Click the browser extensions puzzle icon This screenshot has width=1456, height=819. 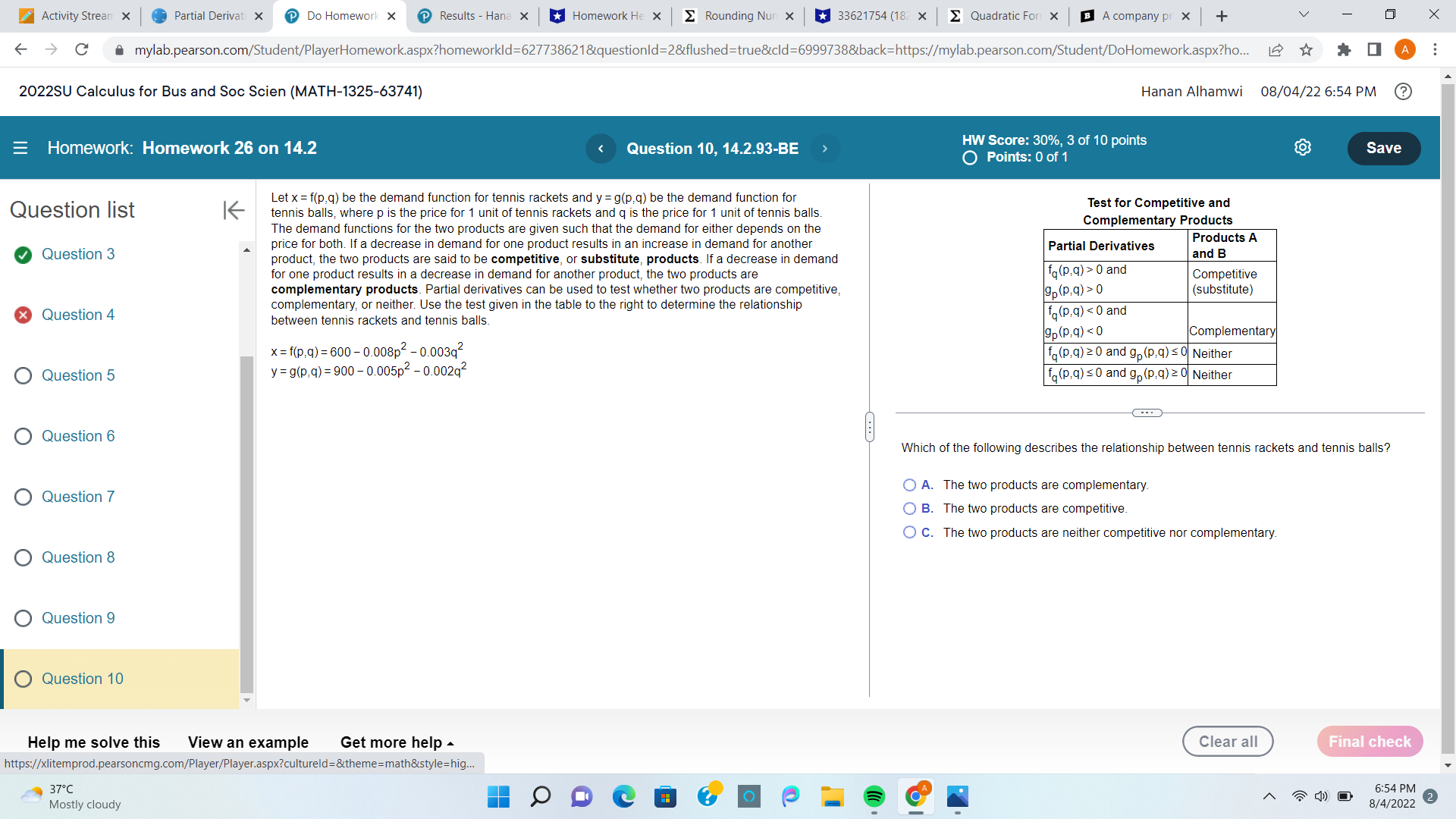click(x=1345, y=49)
